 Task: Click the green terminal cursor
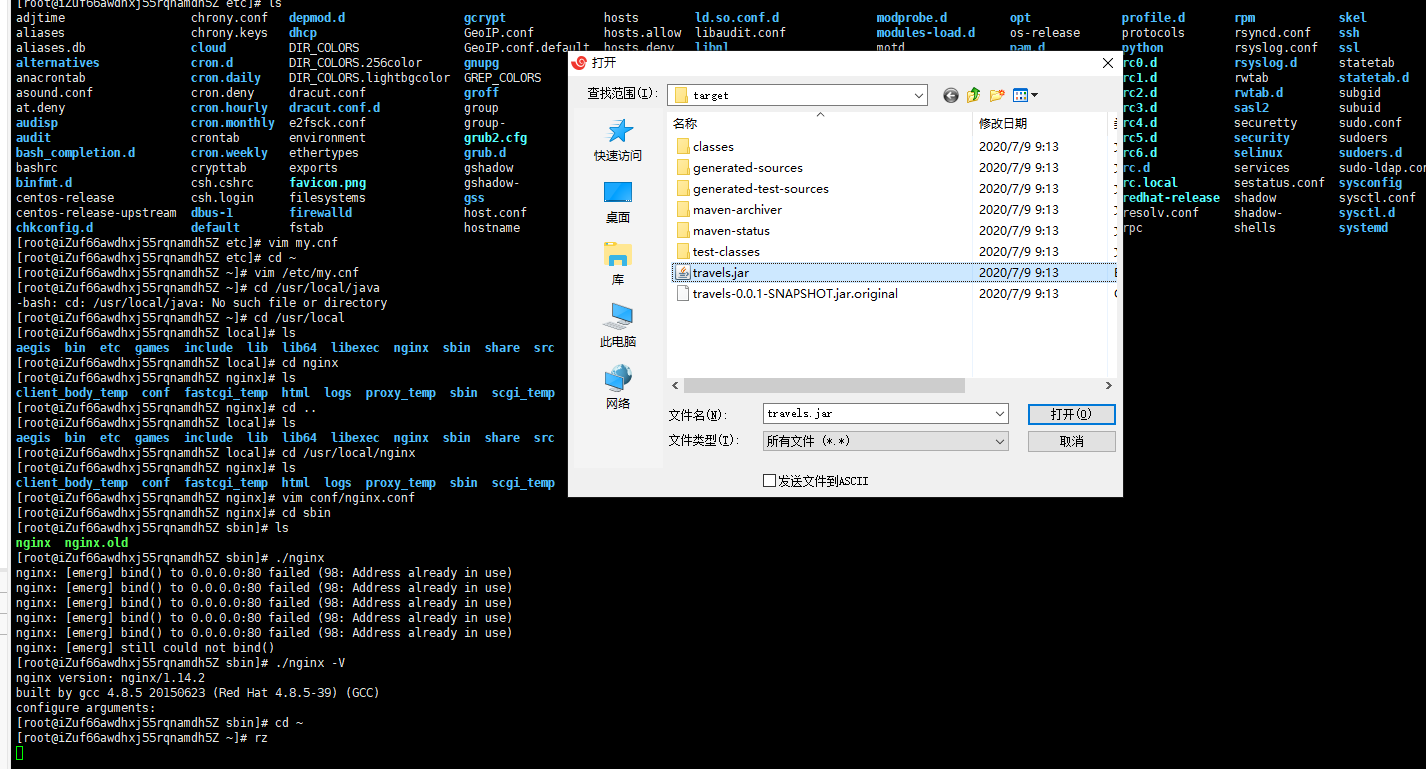click(19, 752)
